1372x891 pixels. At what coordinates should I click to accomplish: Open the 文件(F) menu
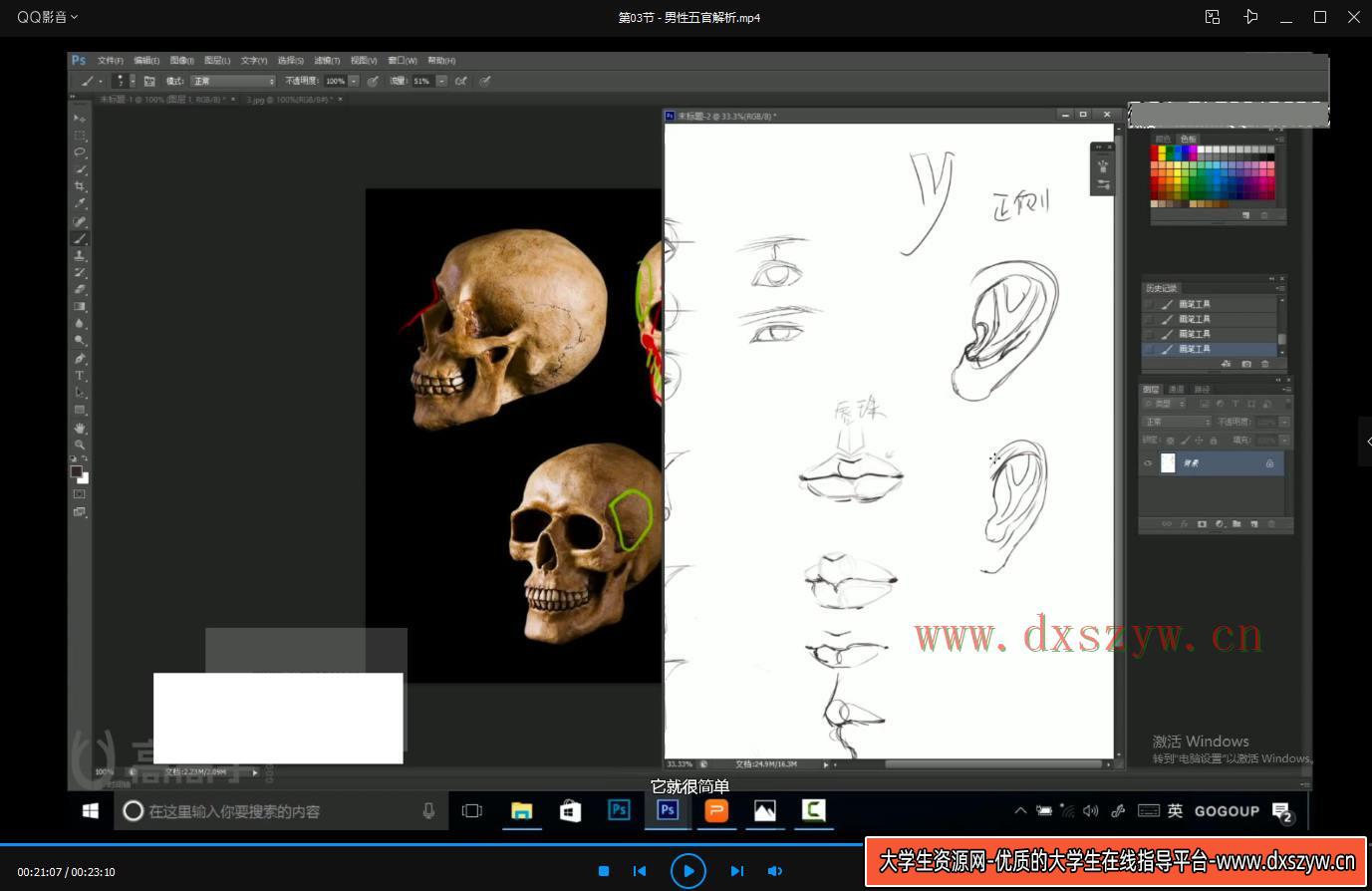pos(111,61)
